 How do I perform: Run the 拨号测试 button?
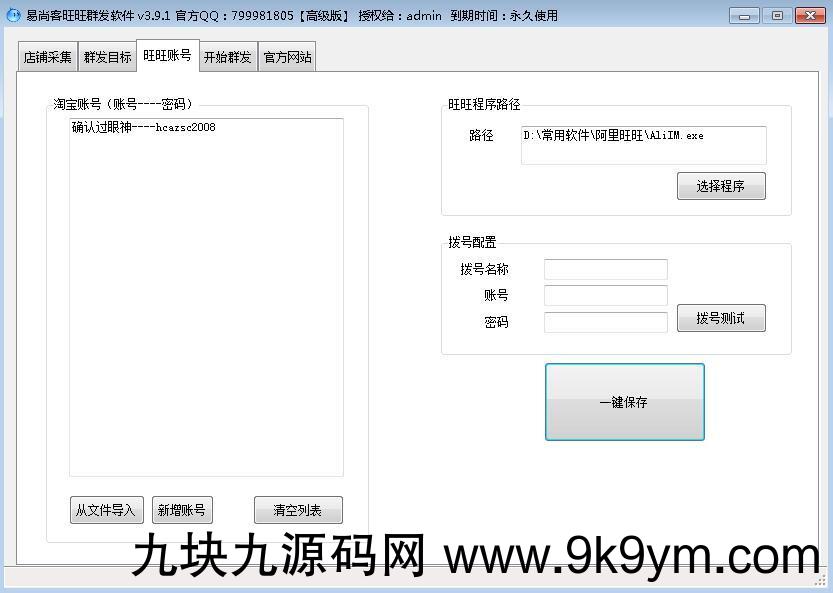[720, 318]
